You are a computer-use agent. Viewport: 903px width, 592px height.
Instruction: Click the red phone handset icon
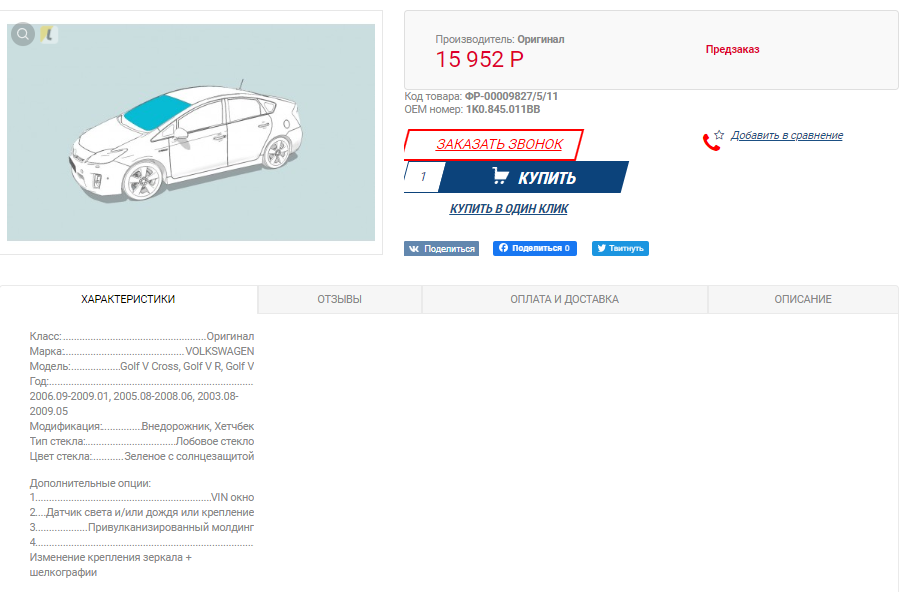pos(711,142)
